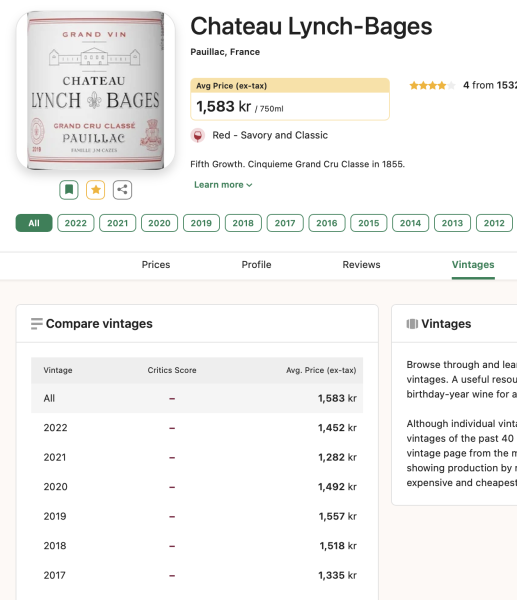This screenshot has height=600, width=517.
Task: Click the Avg Price ex-tax box
Action: coord(290,99)
